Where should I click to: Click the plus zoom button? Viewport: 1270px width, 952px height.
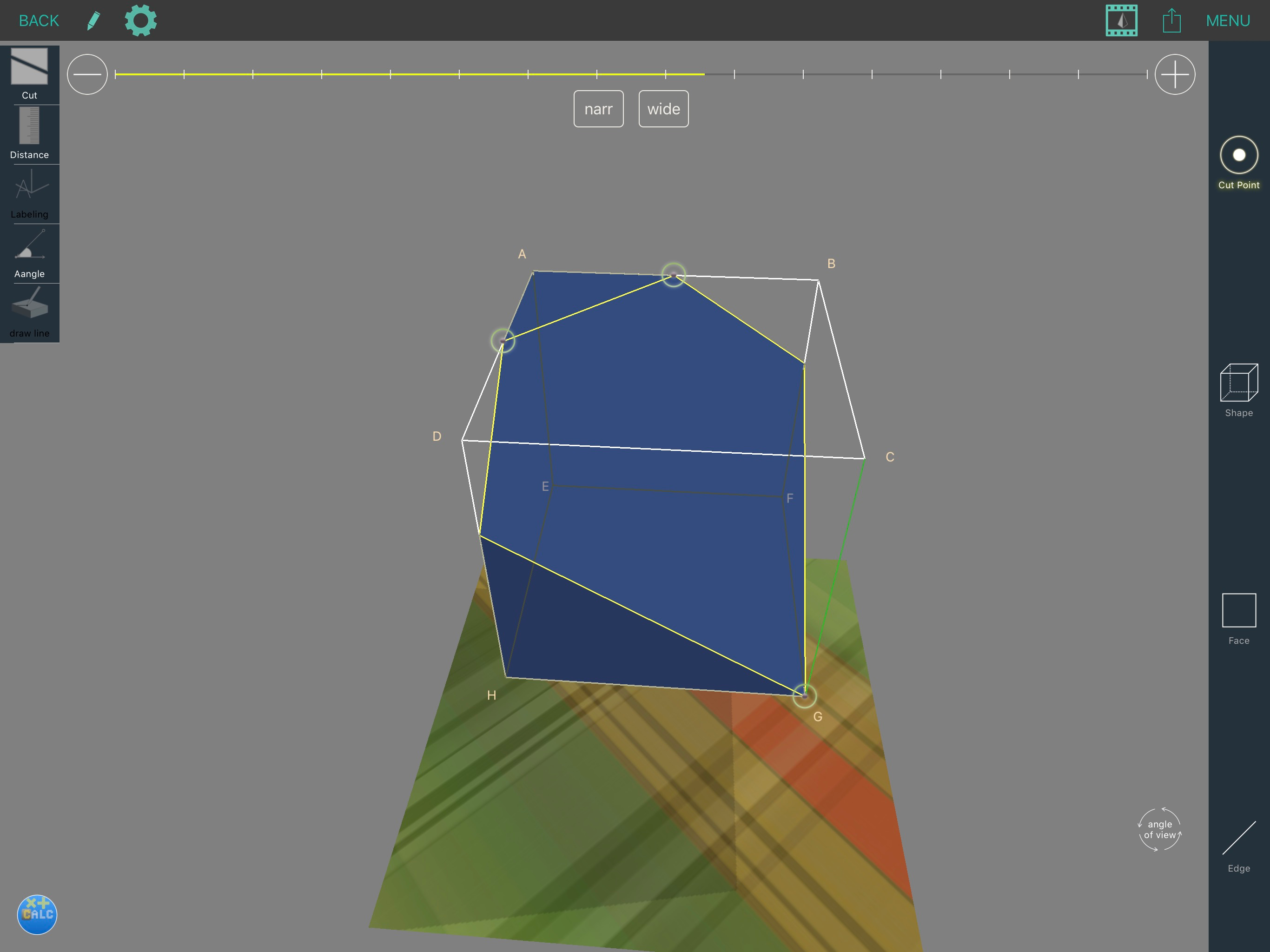pyautogui.click(x=1175, y=75)
